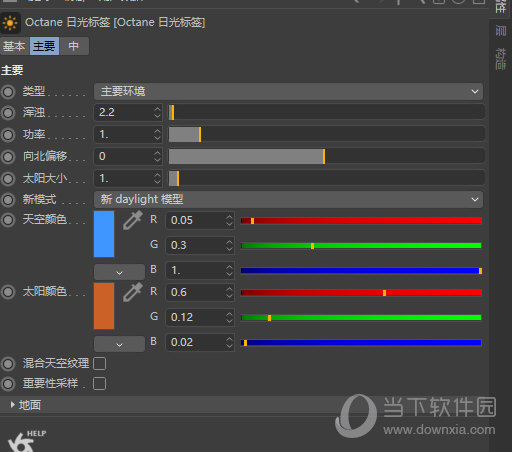The width and height of the screenshot is (512, 452).
Task: Click stepper arrows of sky R 0.05
Action: coord(229,220)
